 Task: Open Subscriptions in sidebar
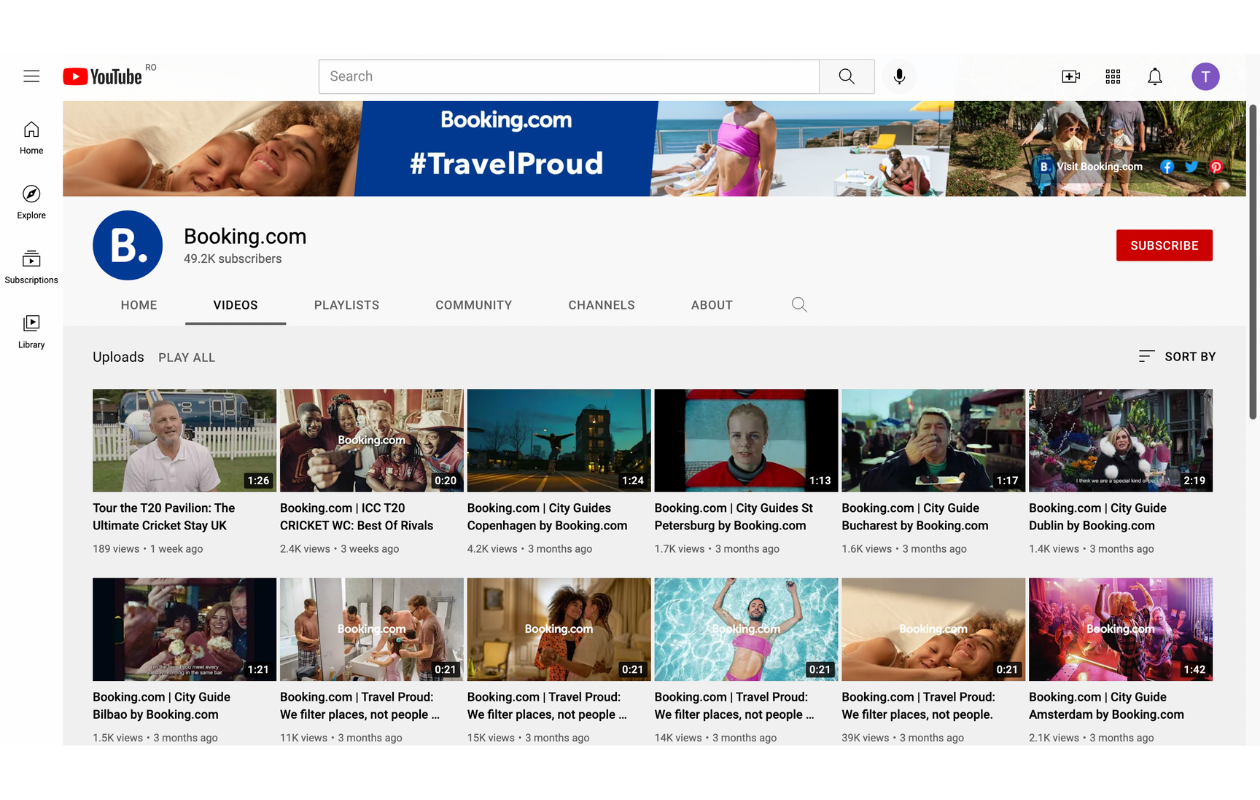click(x=31, y=267)
